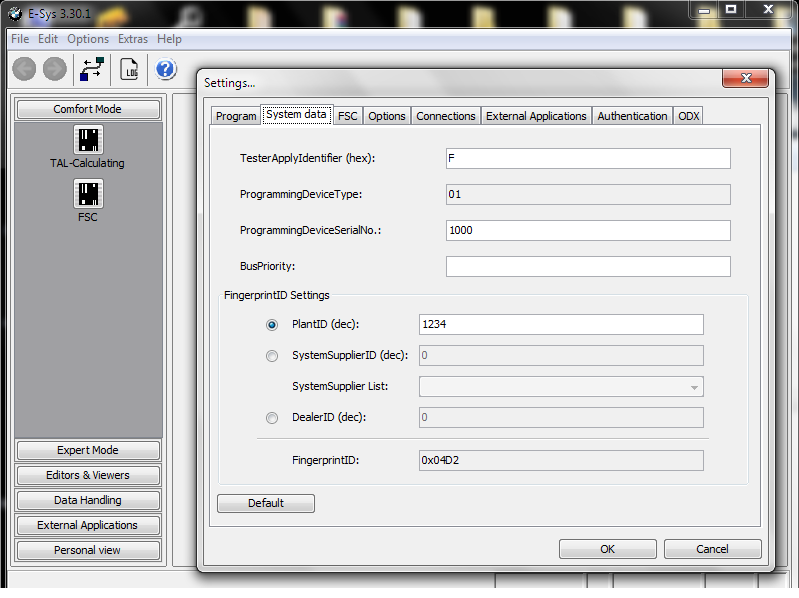The width and height of the screenshot is (799, 598).
Task: Switch to the Connections tab
Action: 446,116
